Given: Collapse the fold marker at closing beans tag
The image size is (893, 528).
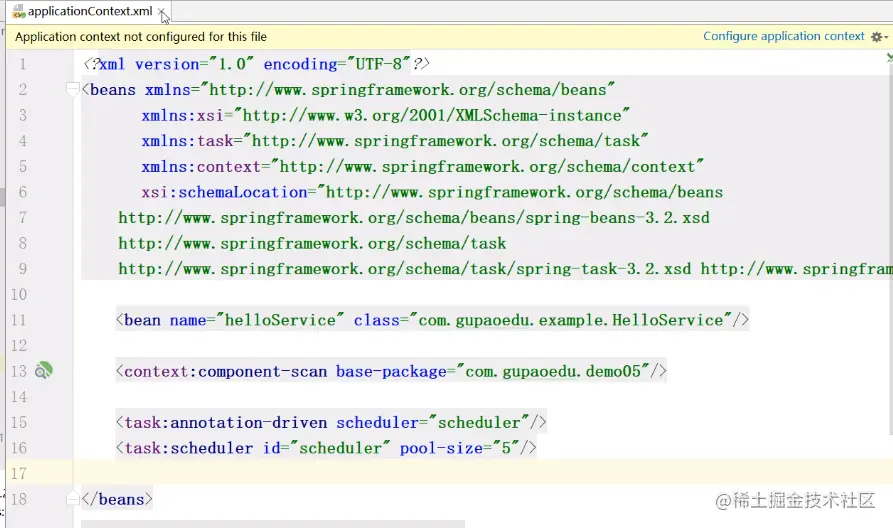Looking at the screenshot, I should 72,498.
